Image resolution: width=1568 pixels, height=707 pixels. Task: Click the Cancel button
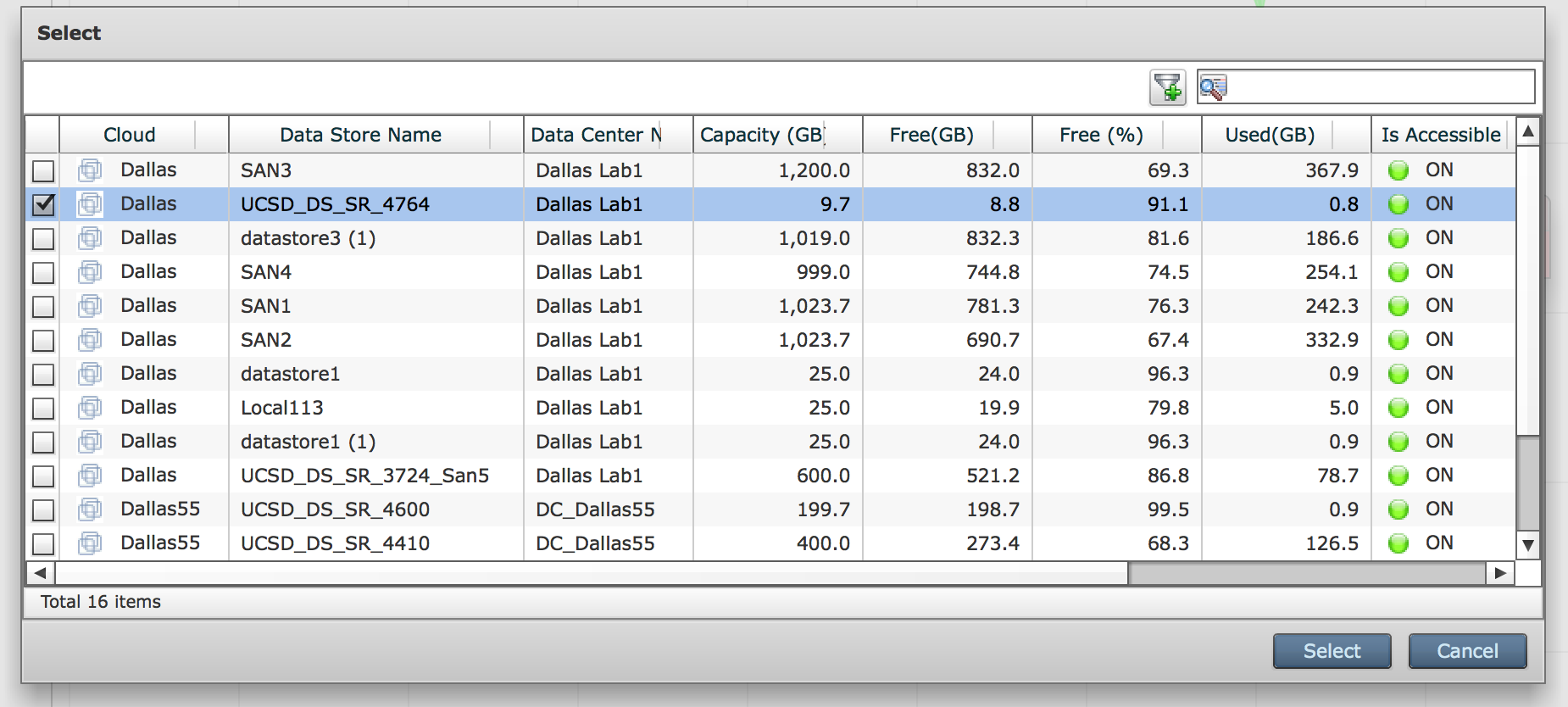point(1467,651)
